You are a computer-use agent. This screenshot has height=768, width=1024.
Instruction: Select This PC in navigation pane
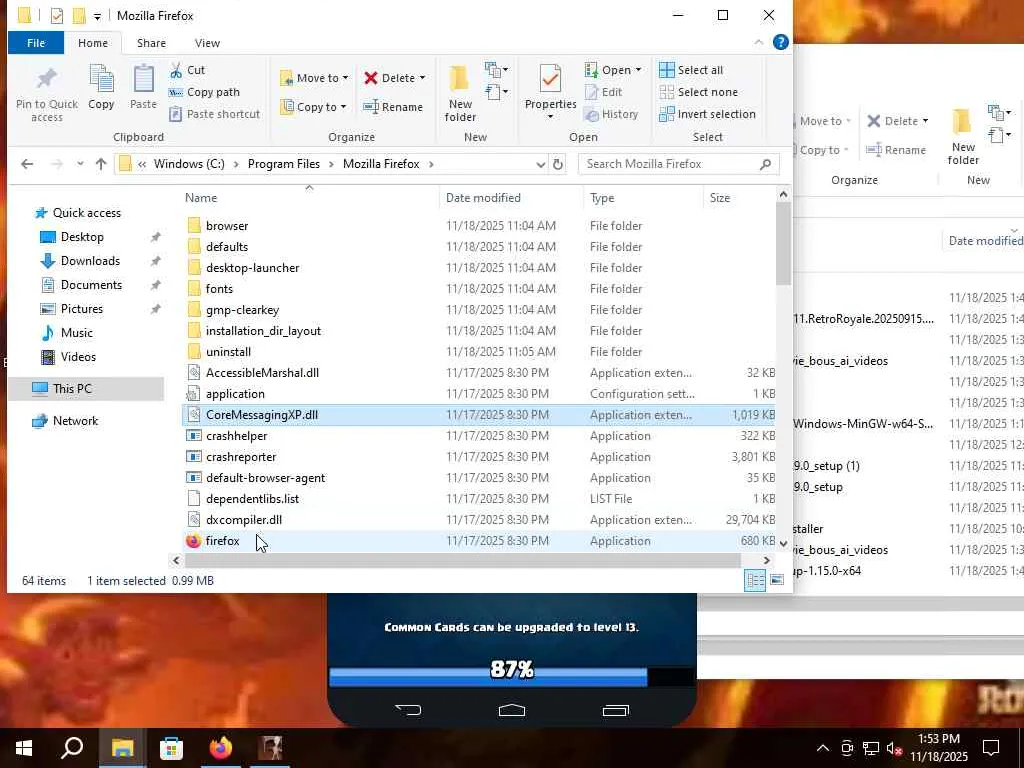click(x=72, y=389)
